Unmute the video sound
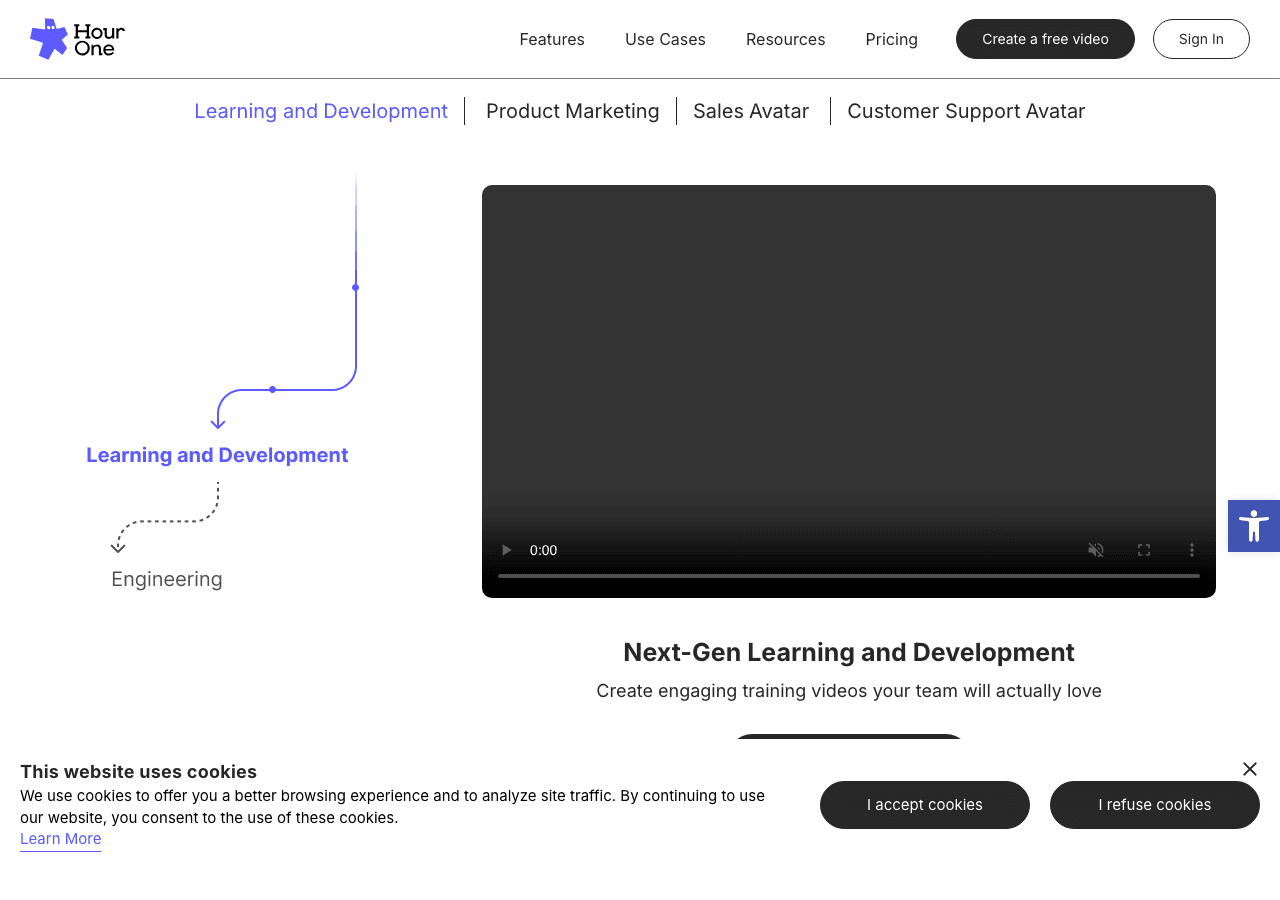Image resolution: width=1280 pixels, height=900 pixels. point(1096,550)
